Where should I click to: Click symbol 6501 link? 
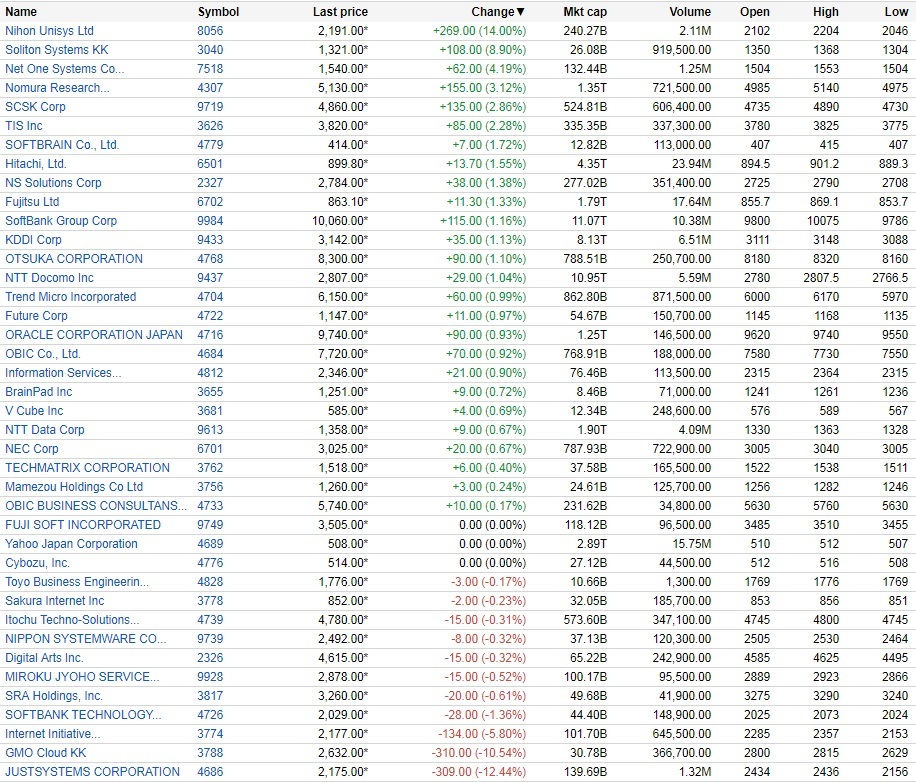click(x=210, y=164)
